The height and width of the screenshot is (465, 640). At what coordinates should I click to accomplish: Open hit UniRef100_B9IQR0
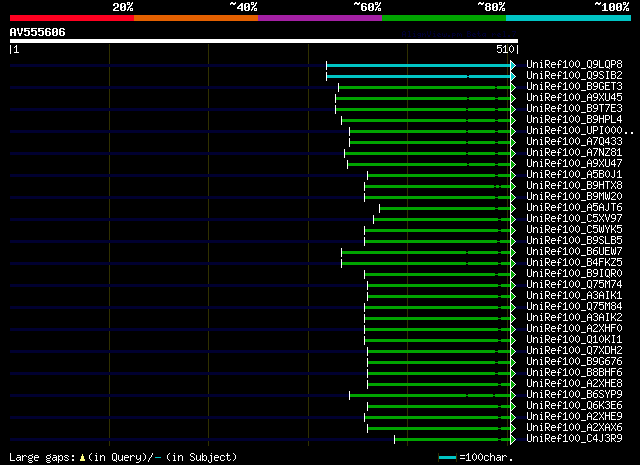pos(574,274)
